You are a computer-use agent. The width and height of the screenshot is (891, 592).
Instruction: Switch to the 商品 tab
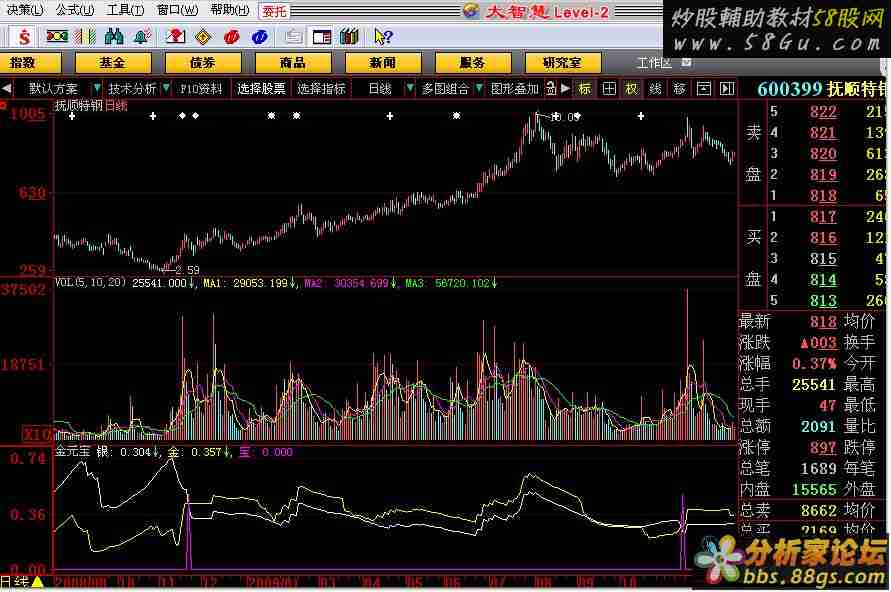(x=293, y=62)
